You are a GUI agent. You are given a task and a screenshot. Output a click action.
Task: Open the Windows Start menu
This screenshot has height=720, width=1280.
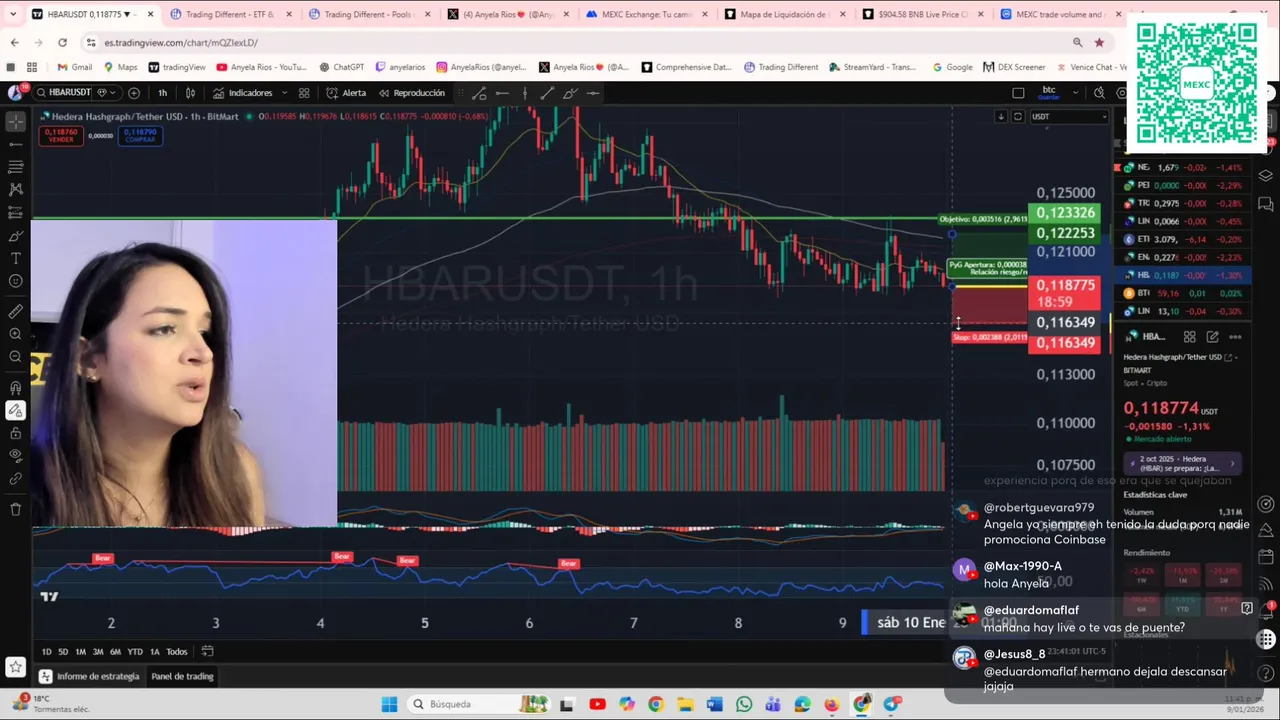(x=389, y=704)
